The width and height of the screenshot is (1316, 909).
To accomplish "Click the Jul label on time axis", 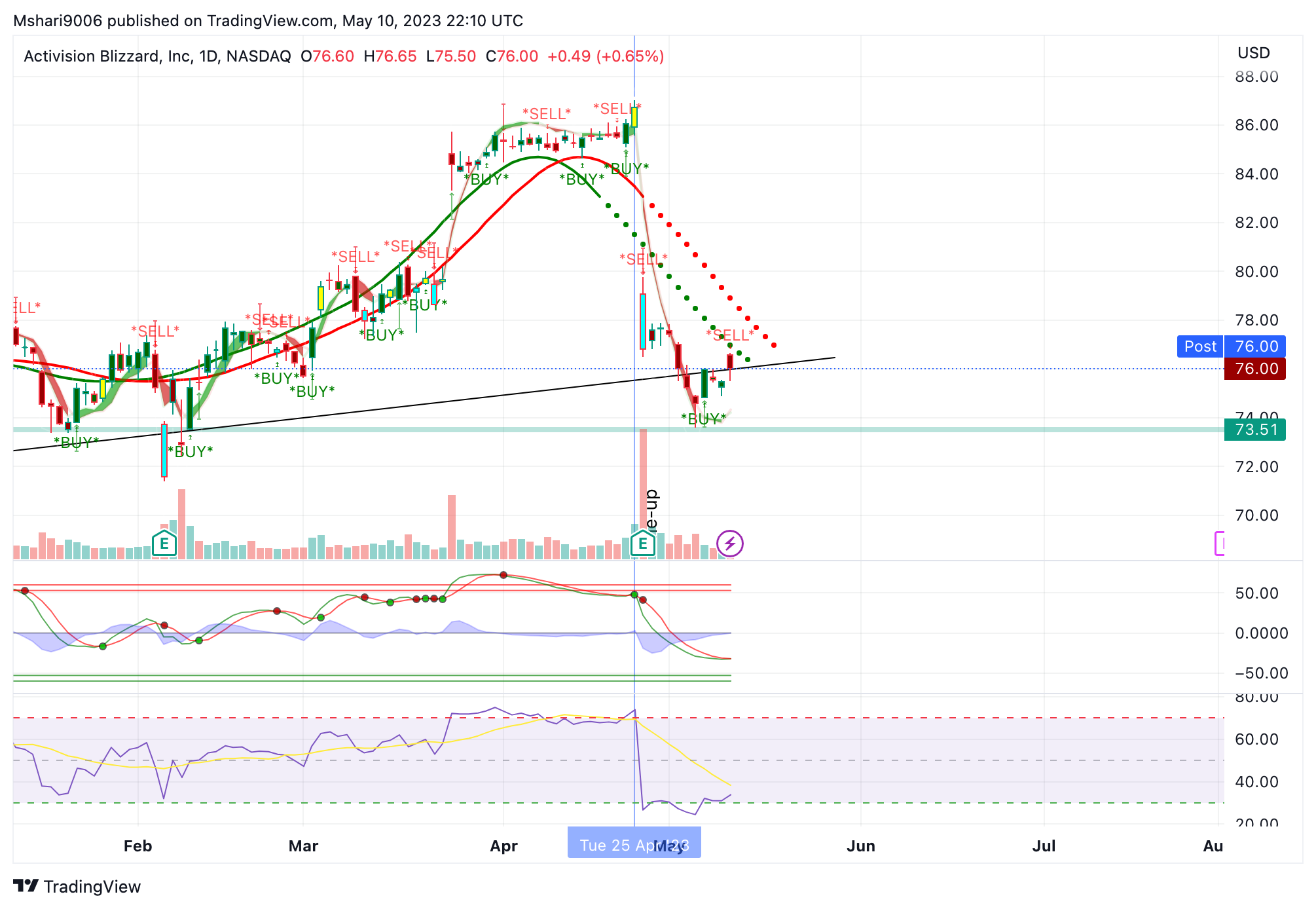I will 1044,846.
